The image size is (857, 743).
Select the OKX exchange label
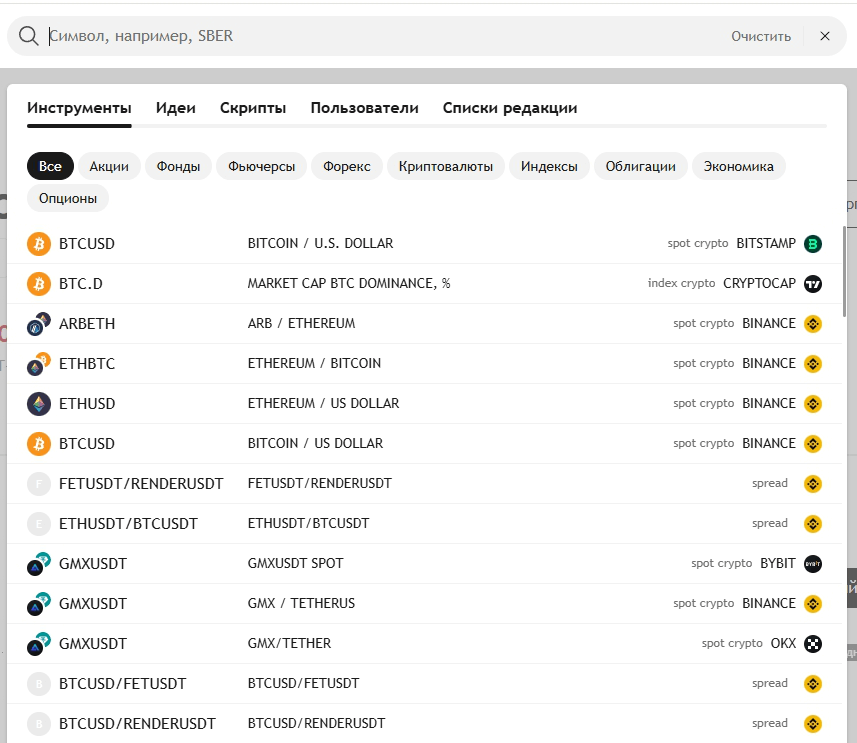point(783,643)
